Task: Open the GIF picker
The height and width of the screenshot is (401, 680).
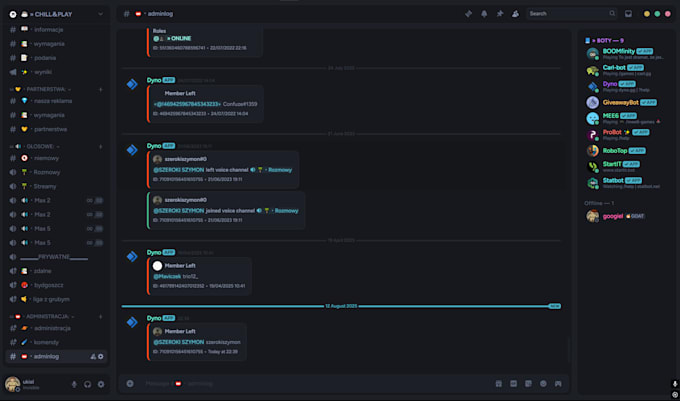Action: [513, 384]
